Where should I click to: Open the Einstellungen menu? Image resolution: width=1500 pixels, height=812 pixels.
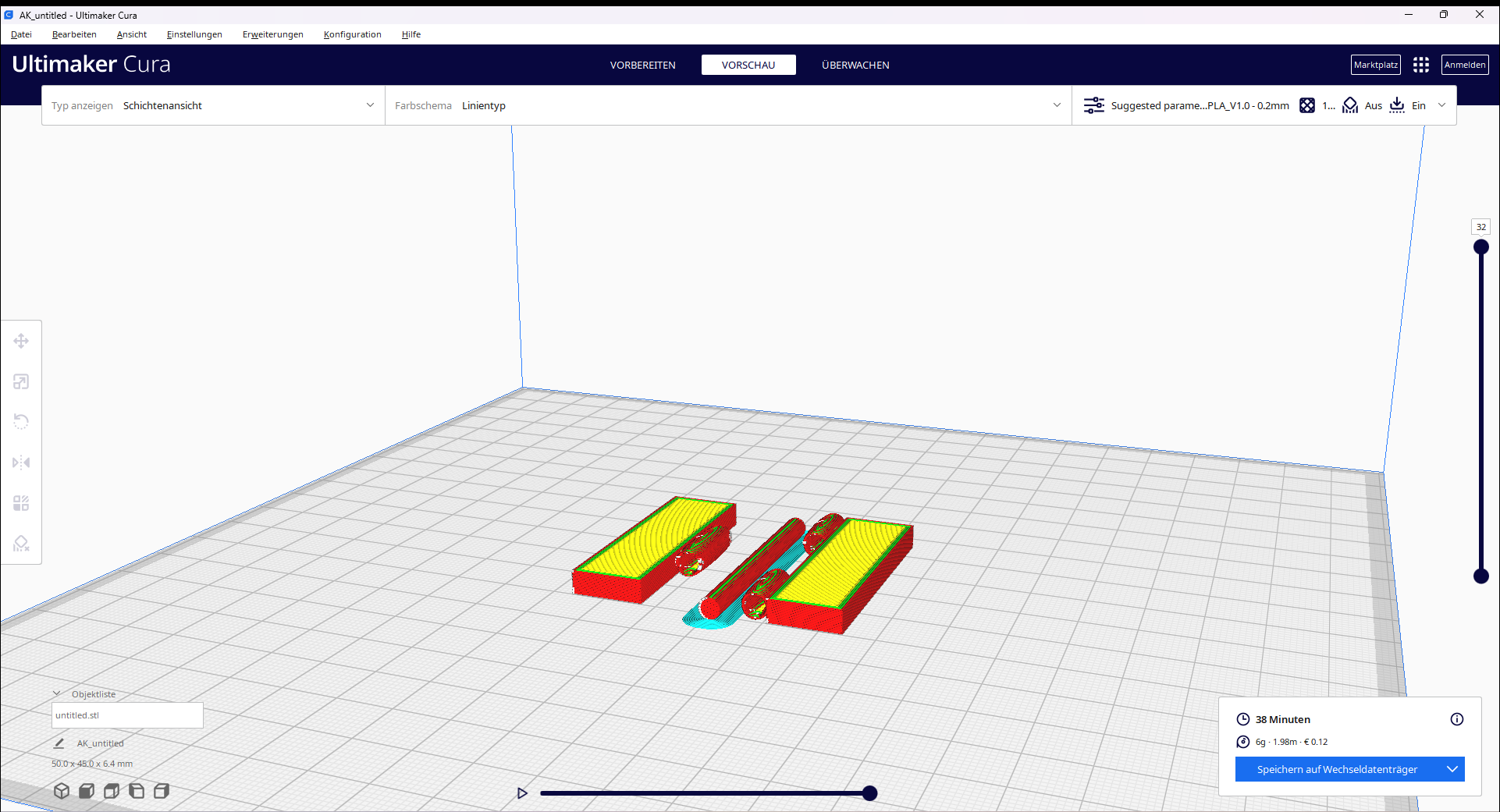[194, 34]
